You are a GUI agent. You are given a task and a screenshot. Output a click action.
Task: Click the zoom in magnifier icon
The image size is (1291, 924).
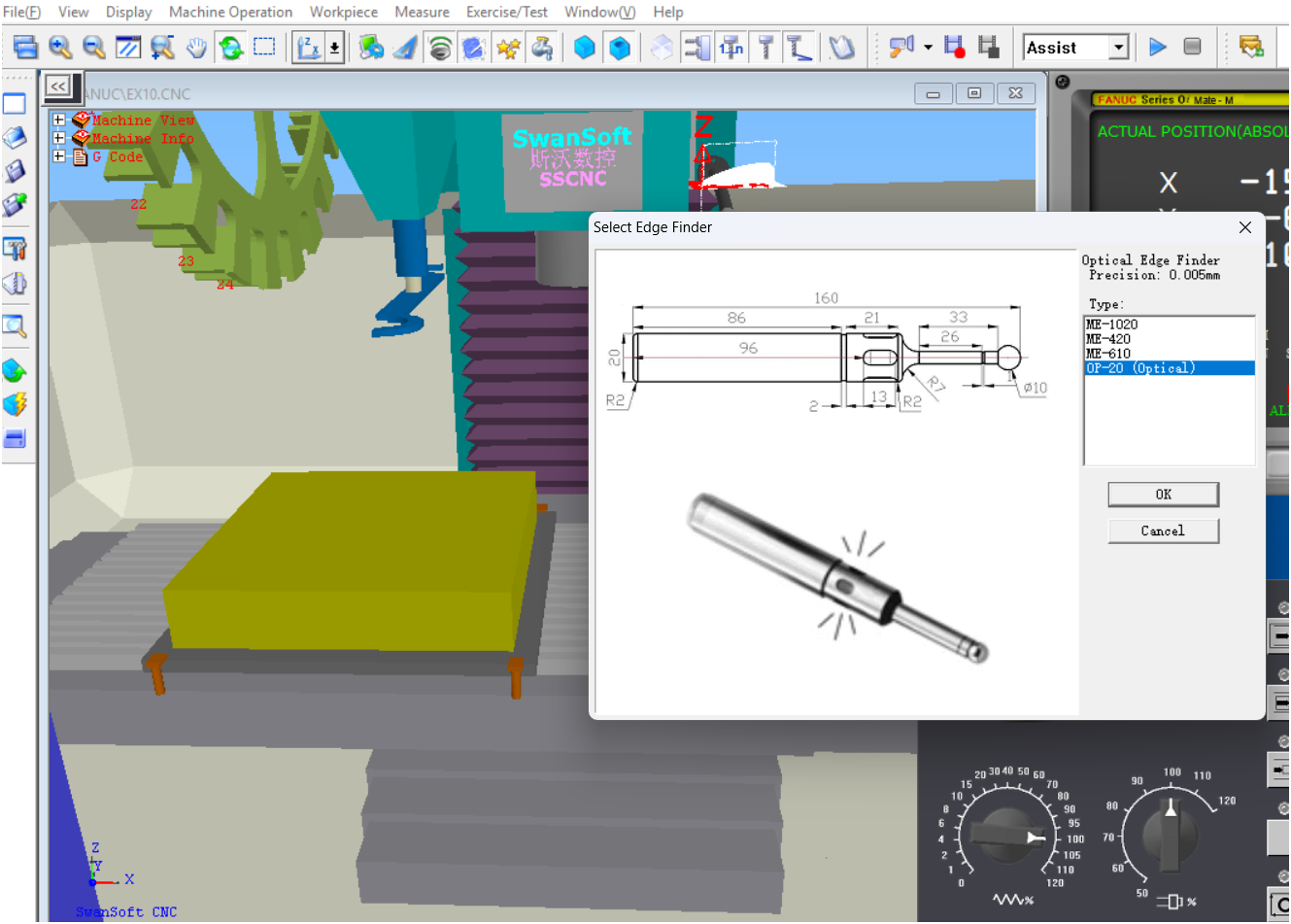pyautogui.click(x=60, y=47)
